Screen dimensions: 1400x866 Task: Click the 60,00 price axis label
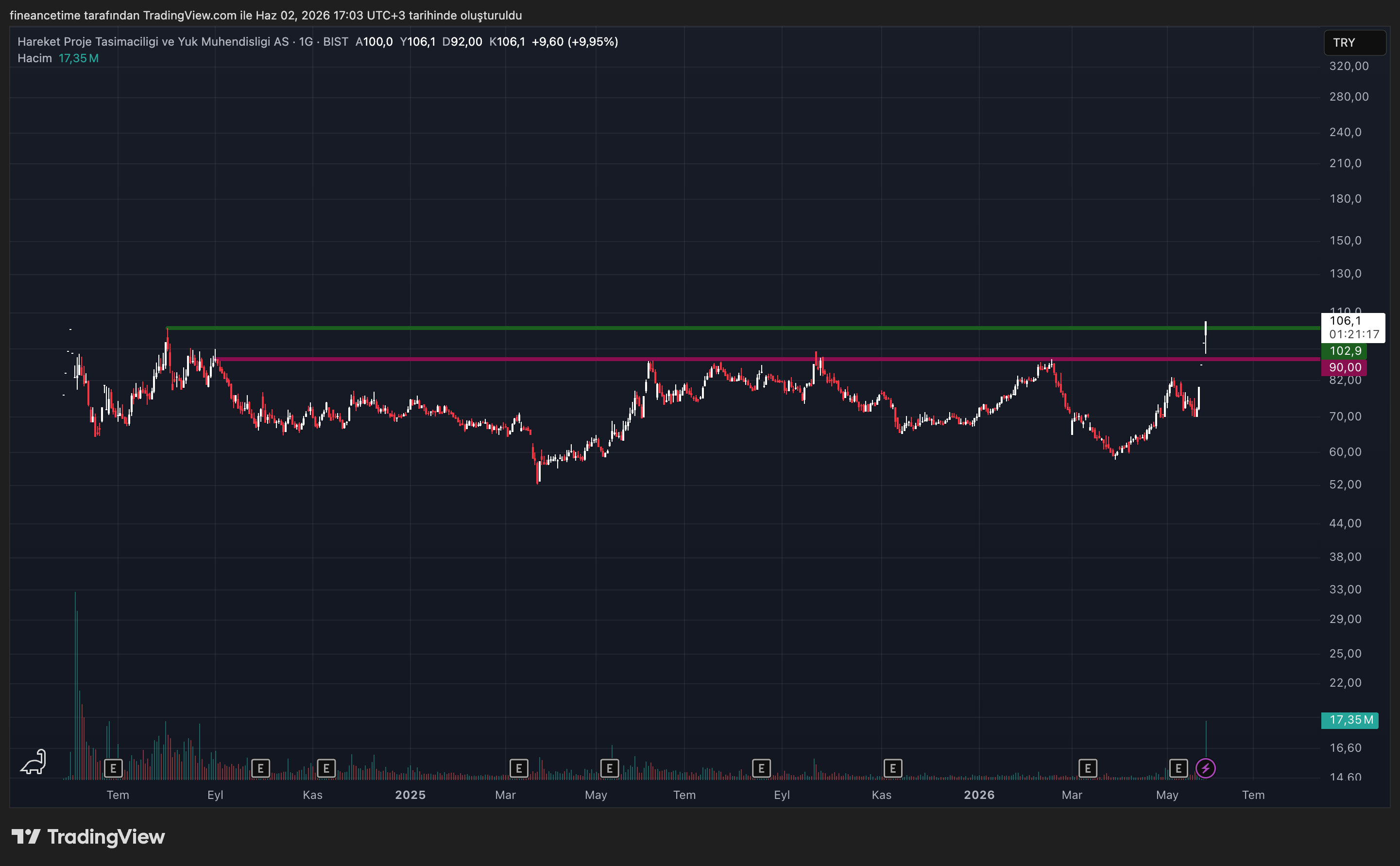(x=1345, y=452)
